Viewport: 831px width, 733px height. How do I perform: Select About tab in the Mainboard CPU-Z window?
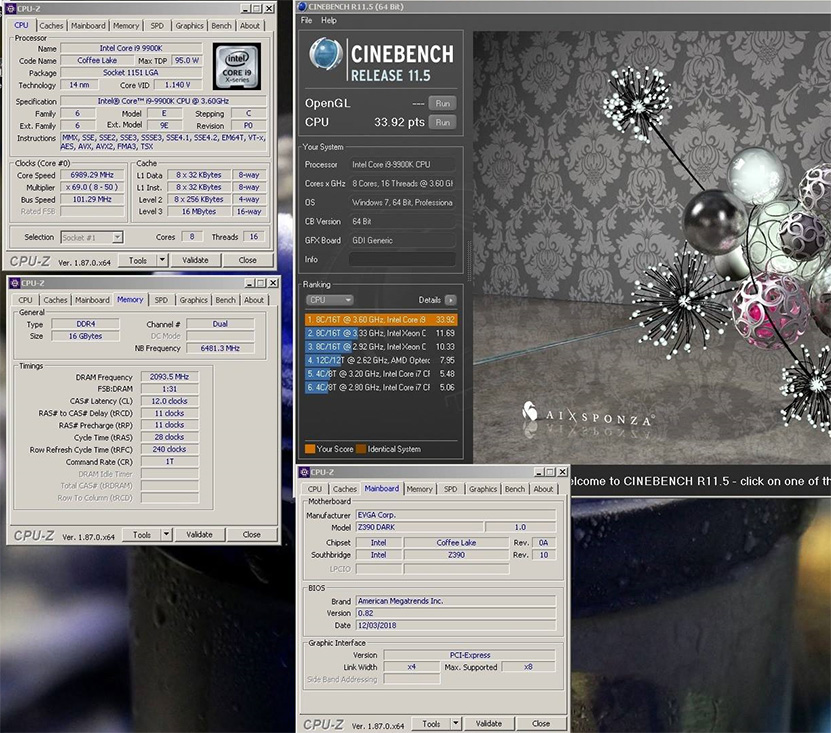543,489
